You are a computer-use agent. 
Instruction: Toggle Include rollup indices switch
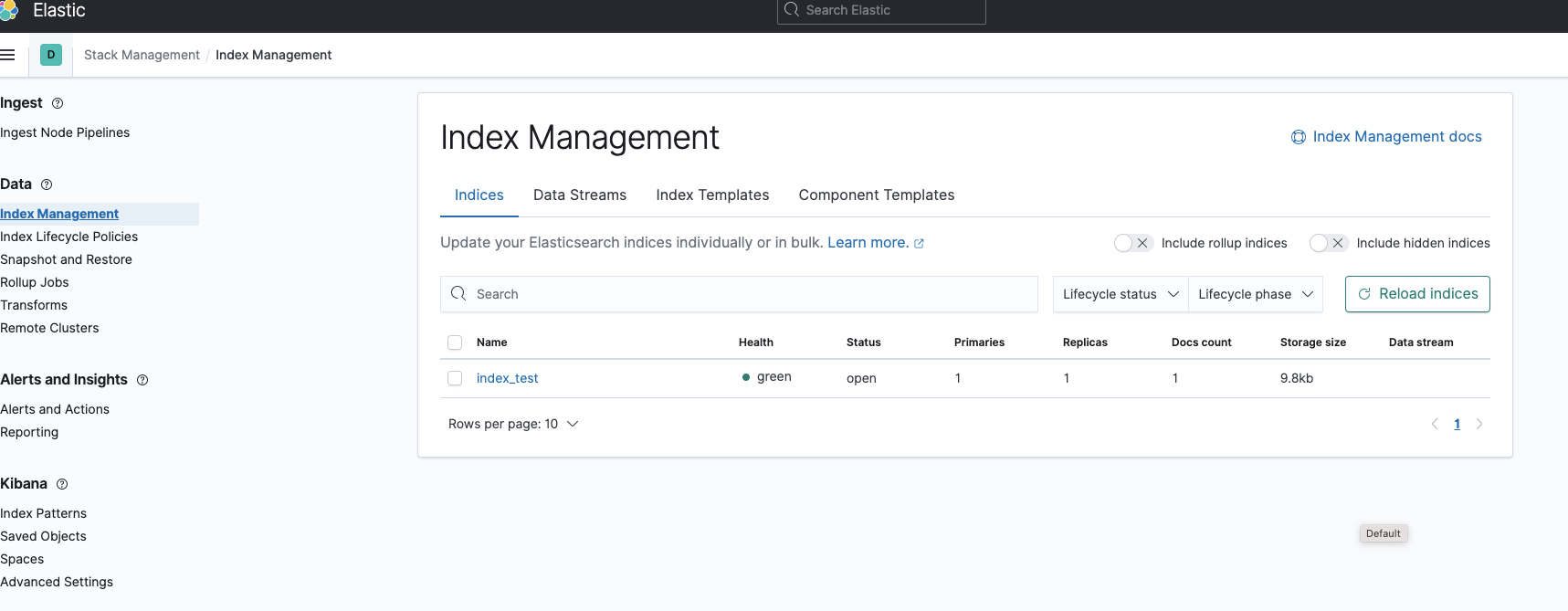(x=1132, y=243)
